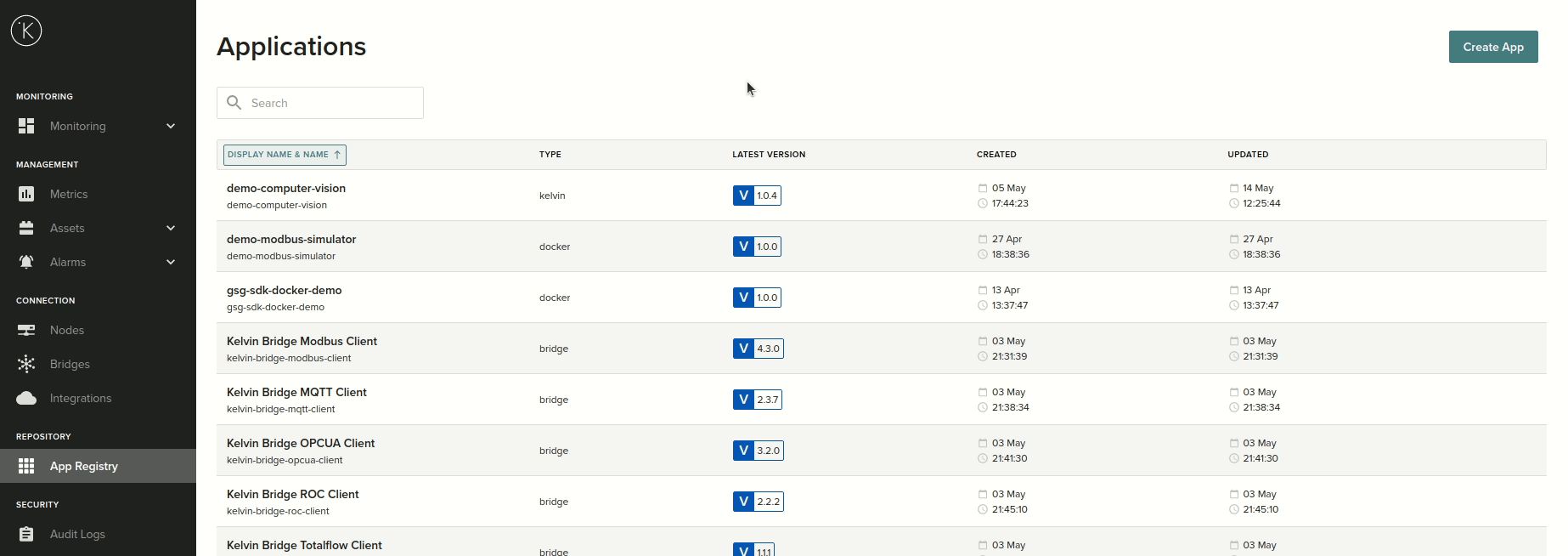This screenshot has height=556, width=1568.
Task: Click the App Registry grid icon
Action: click(26, 466)
